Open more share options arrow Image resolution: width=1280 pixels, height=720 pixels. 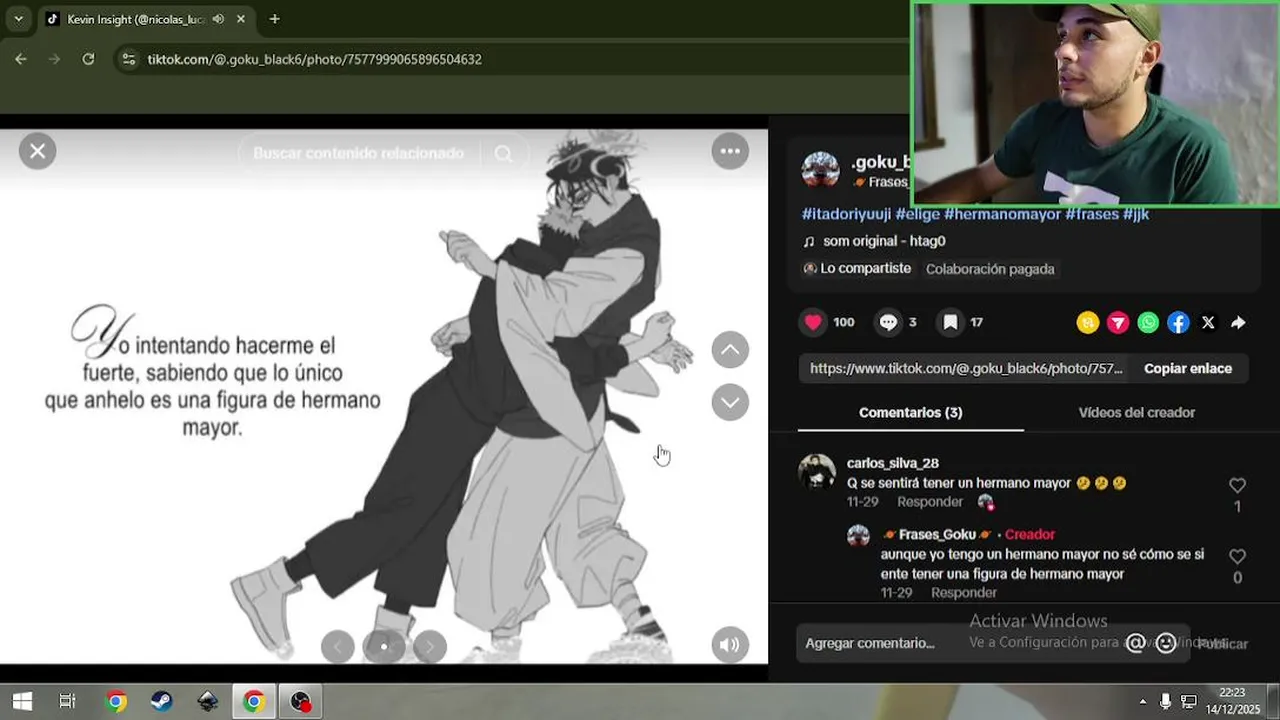[1238, 322]
